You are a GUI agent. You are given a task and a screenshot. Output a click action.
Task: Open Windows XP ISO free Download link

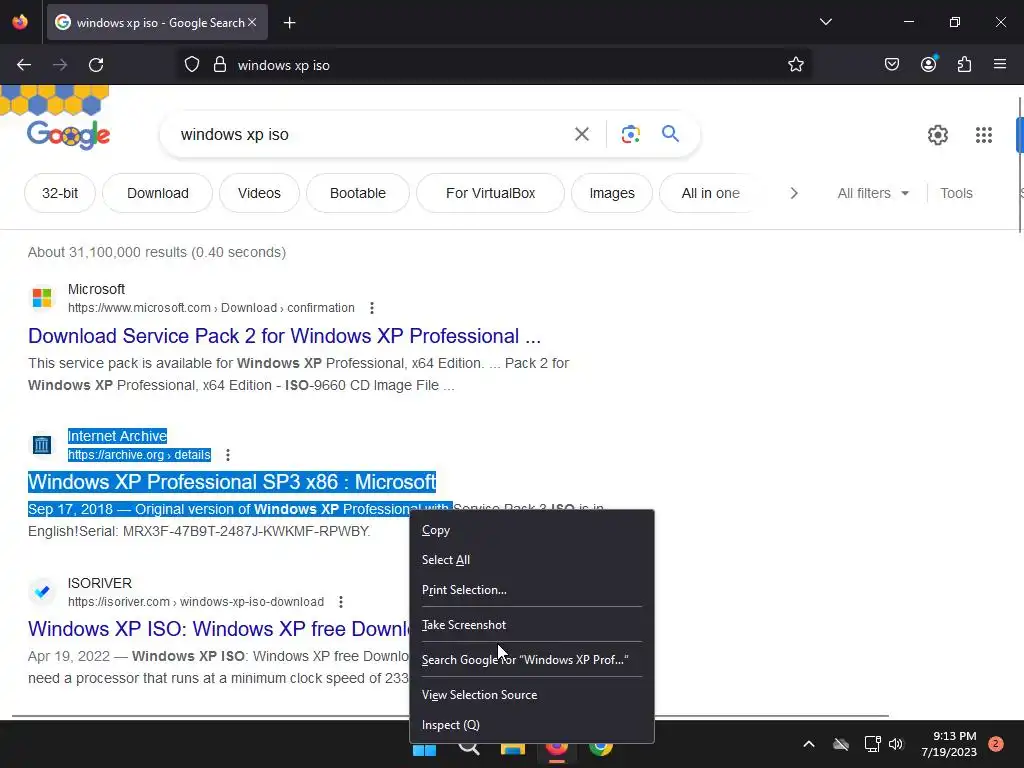[x=219, y=628]
